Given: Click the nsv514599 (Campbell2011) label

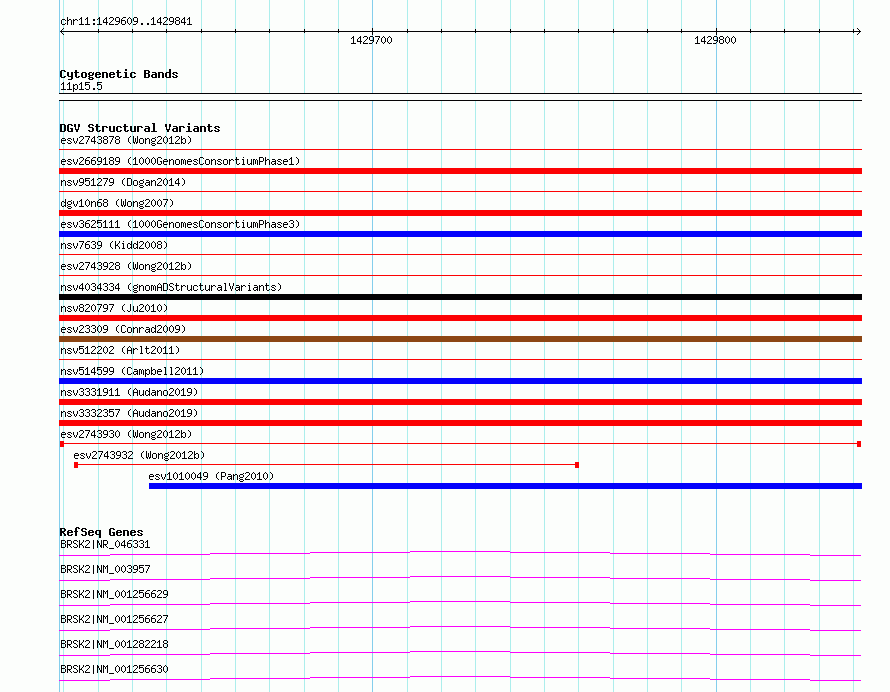Looking at the screenshot, I should [132, 371].
